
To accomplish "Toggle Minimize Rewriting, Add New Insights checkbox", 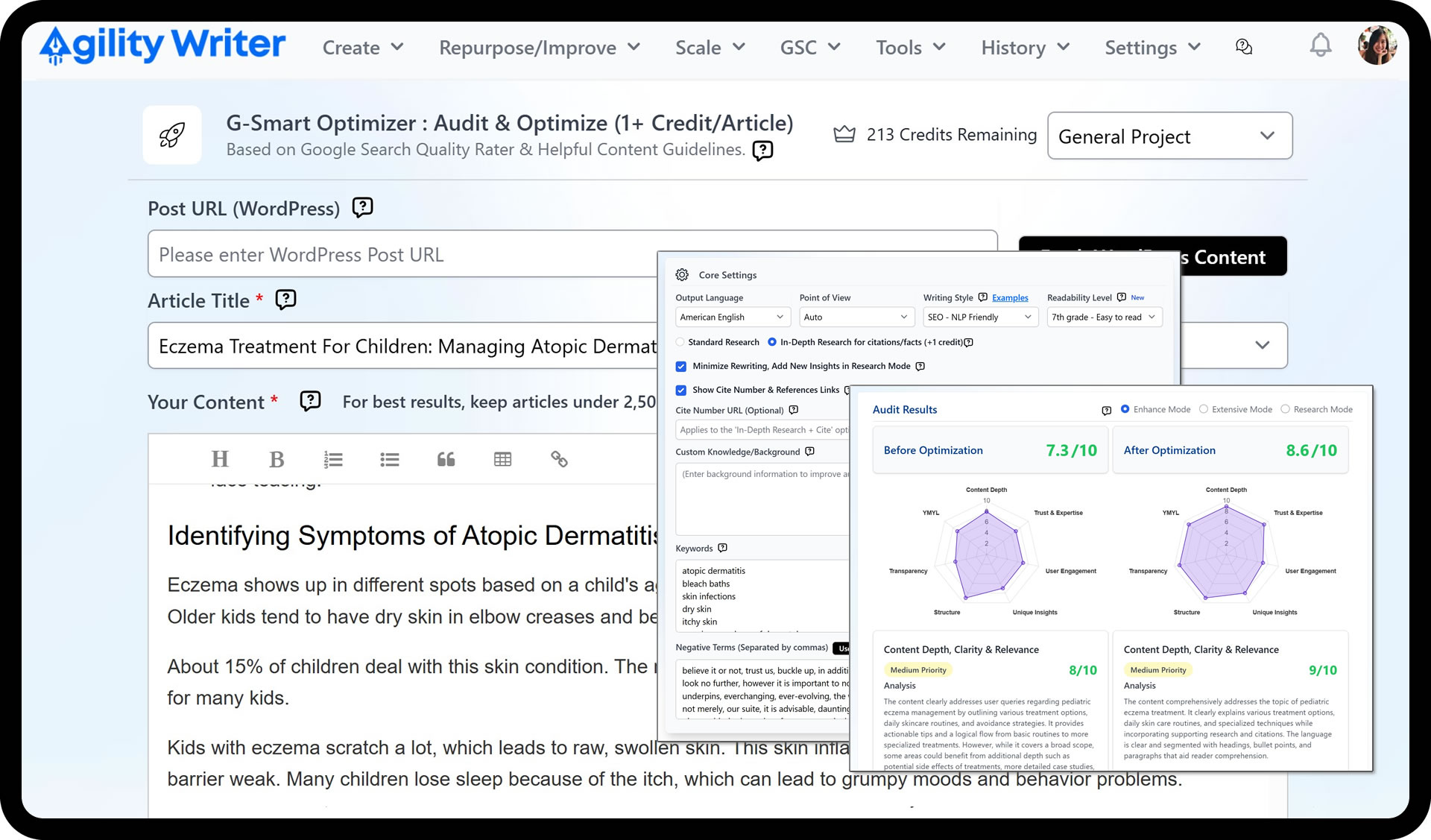I will (x=680, y=366).
